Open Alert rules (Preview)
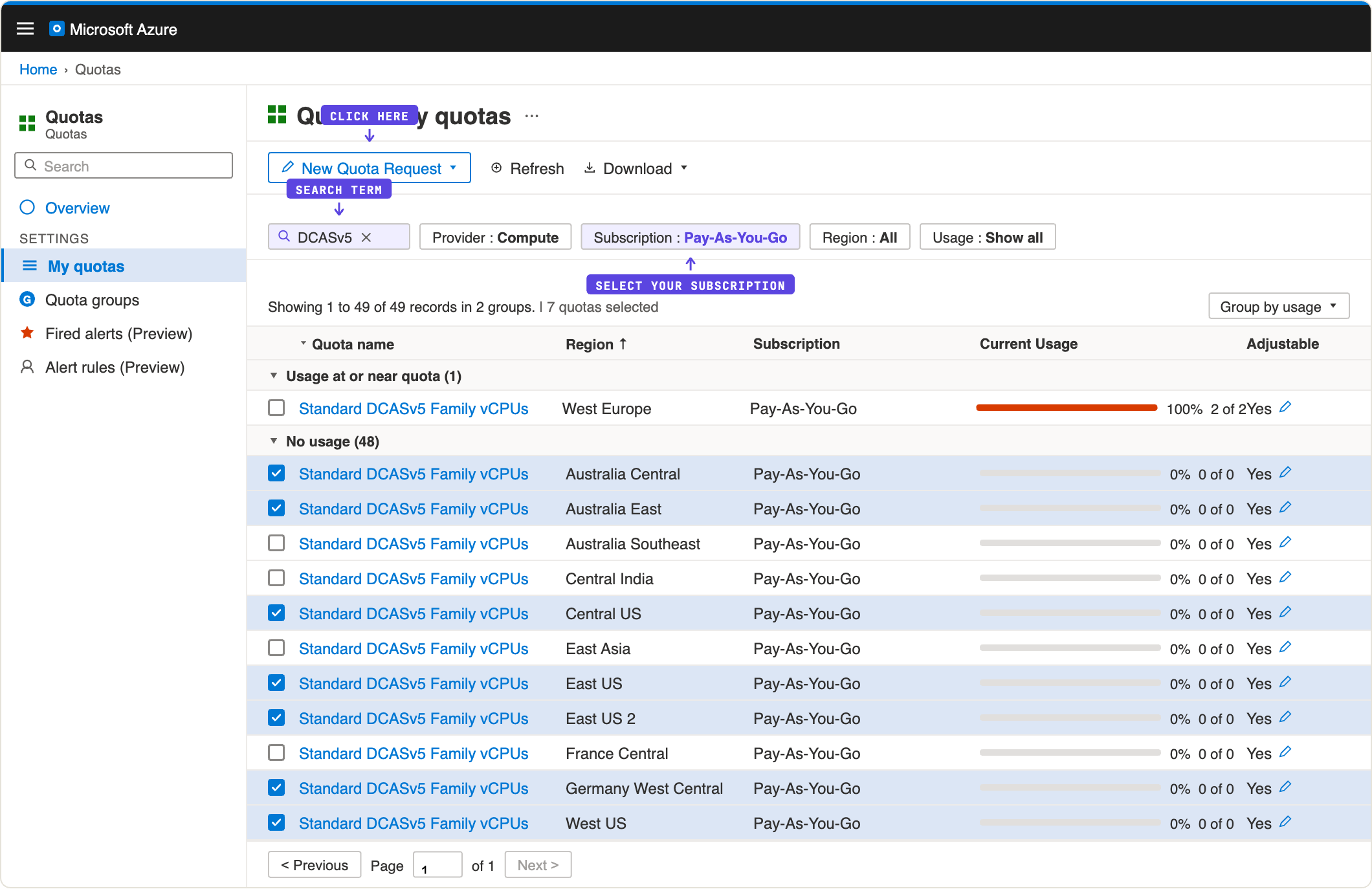This screenshot has height=889, width=1372. pyautogui.click(x=115, y=368)
